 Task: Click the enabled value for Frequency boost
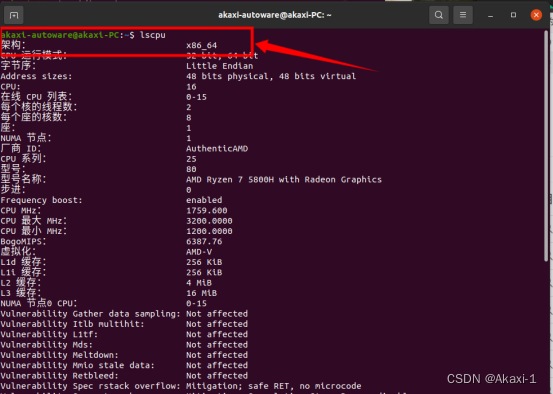(204, 200)
